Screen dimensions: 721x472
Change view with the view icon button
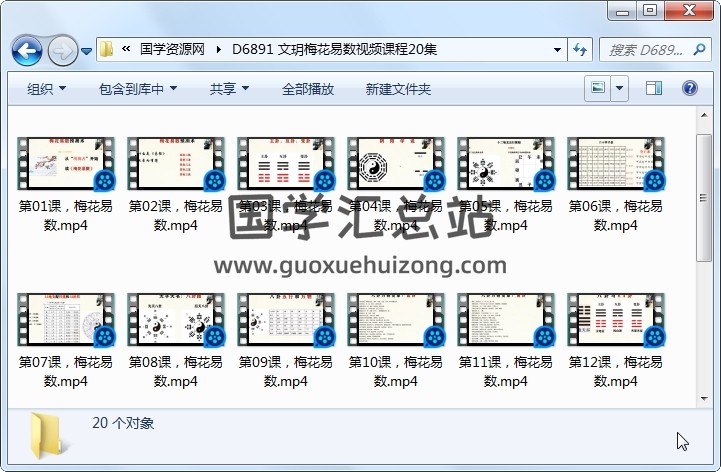597,88
